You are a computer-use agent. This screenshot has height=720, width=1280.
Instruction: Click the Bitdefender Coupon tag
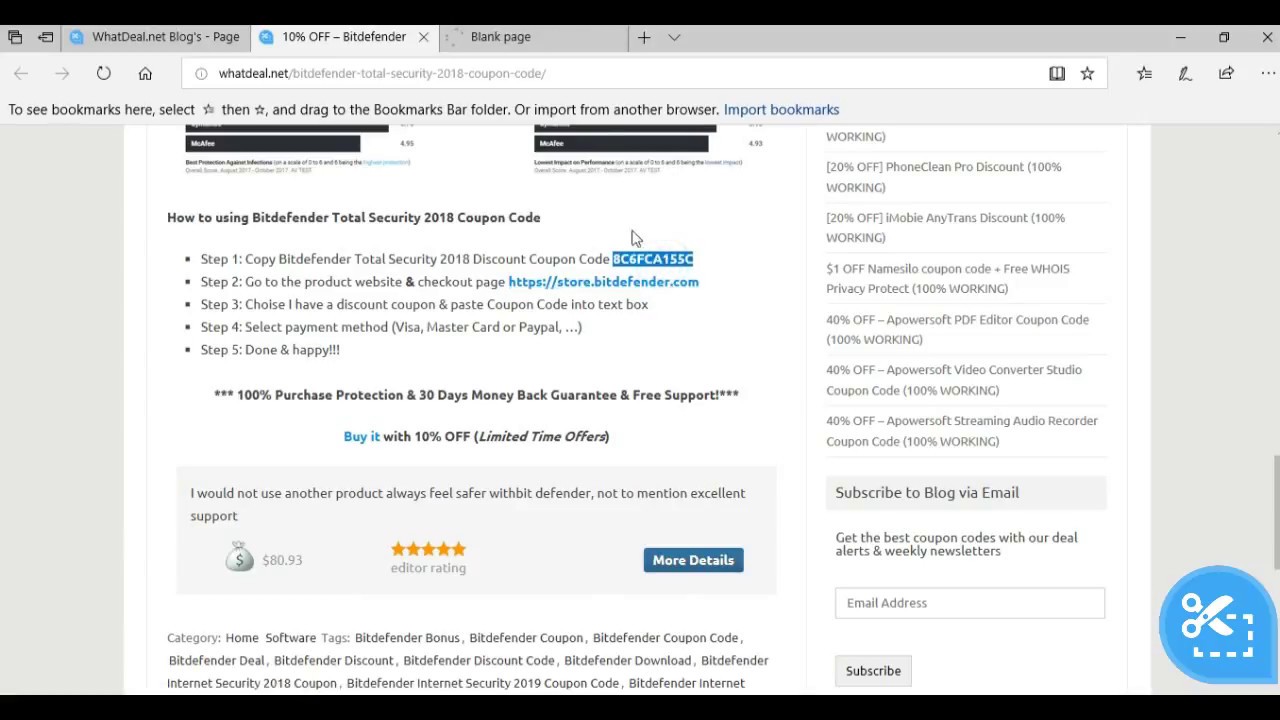pyautogui.click(x=526, y=638)
